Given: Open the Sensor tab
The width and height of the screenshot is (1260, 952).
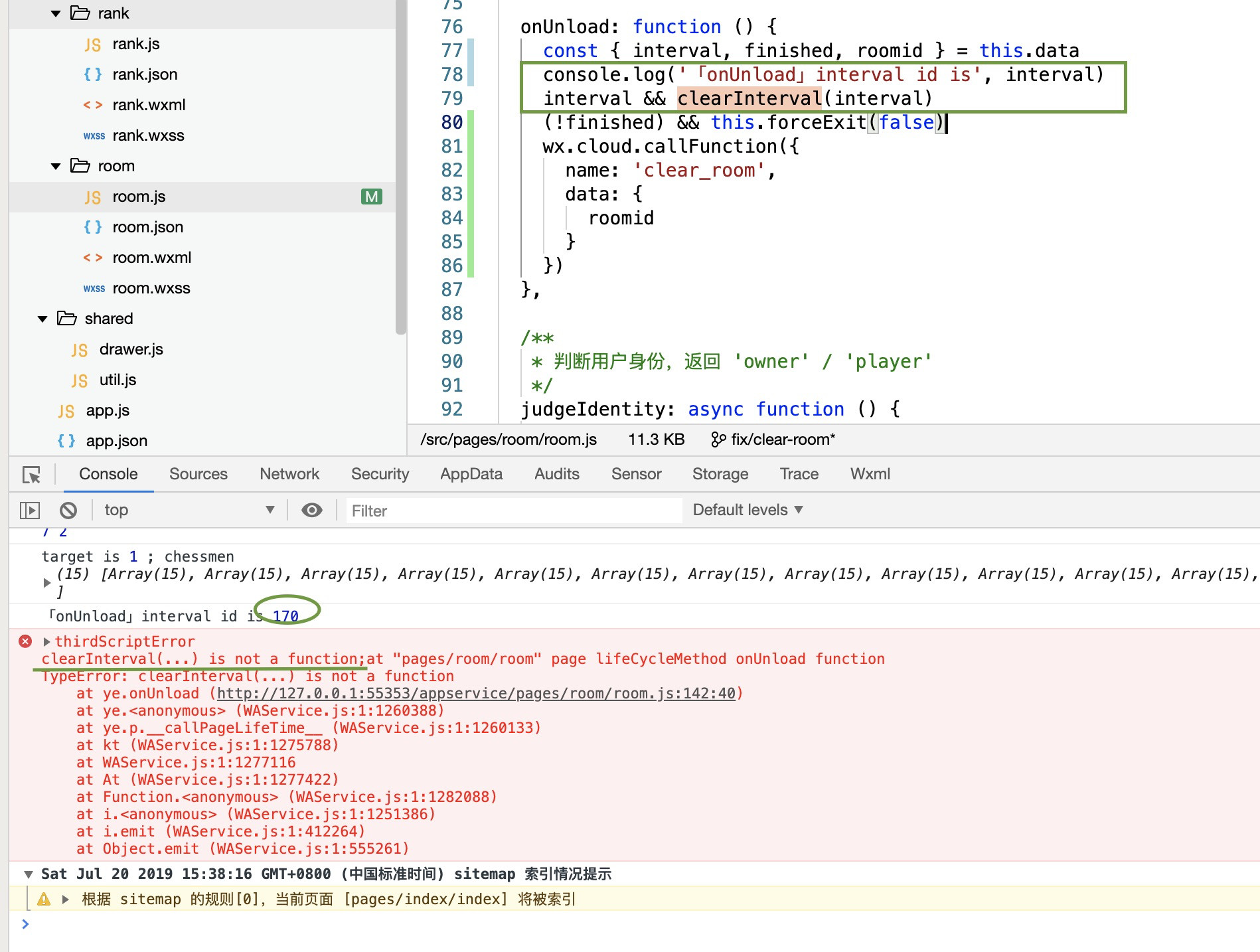Looking at the screenshot, I should click(636, 474).
